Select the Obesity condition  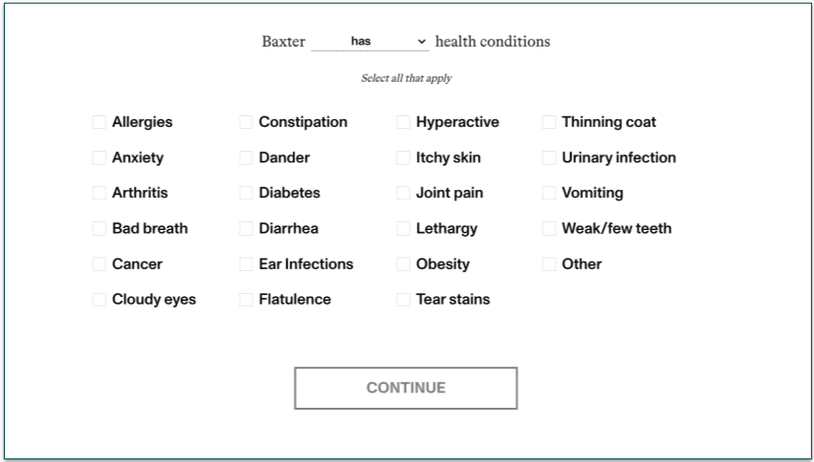(403, 264)
